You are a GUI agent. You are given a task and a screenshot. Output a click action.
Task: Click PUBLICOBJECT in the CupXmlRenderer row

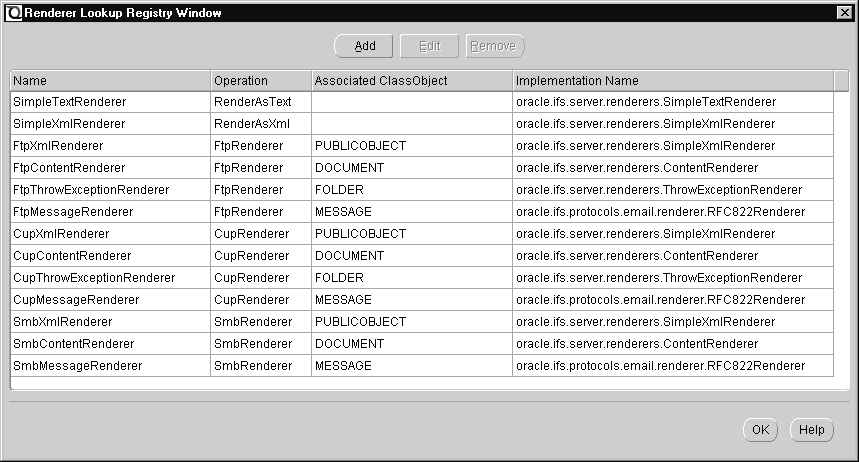412,233
